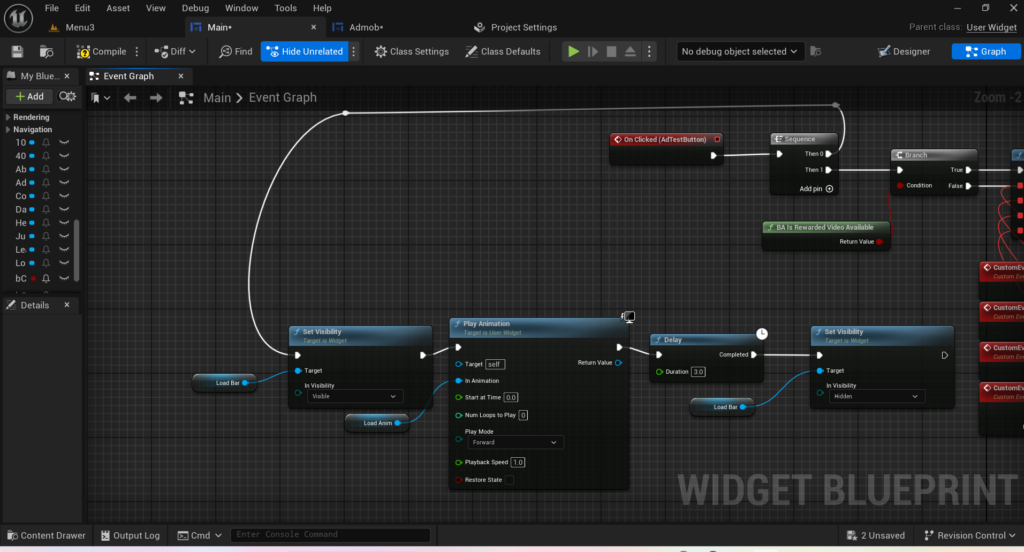1024x552 pixels.
Task: Compile the blueprint
Action: click(101, 52)
